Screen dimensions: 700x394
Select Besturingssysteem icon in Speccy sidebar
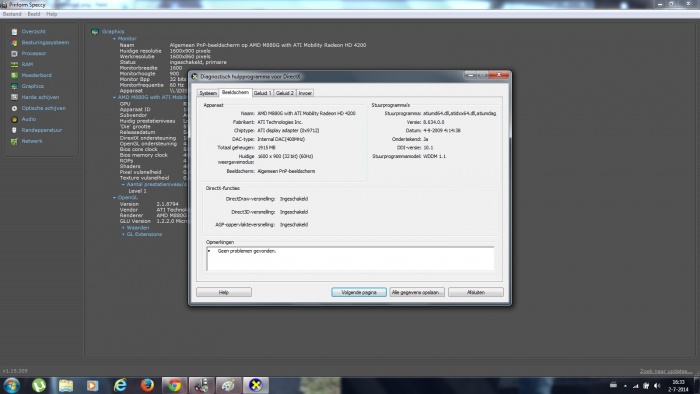coord(14,43)
